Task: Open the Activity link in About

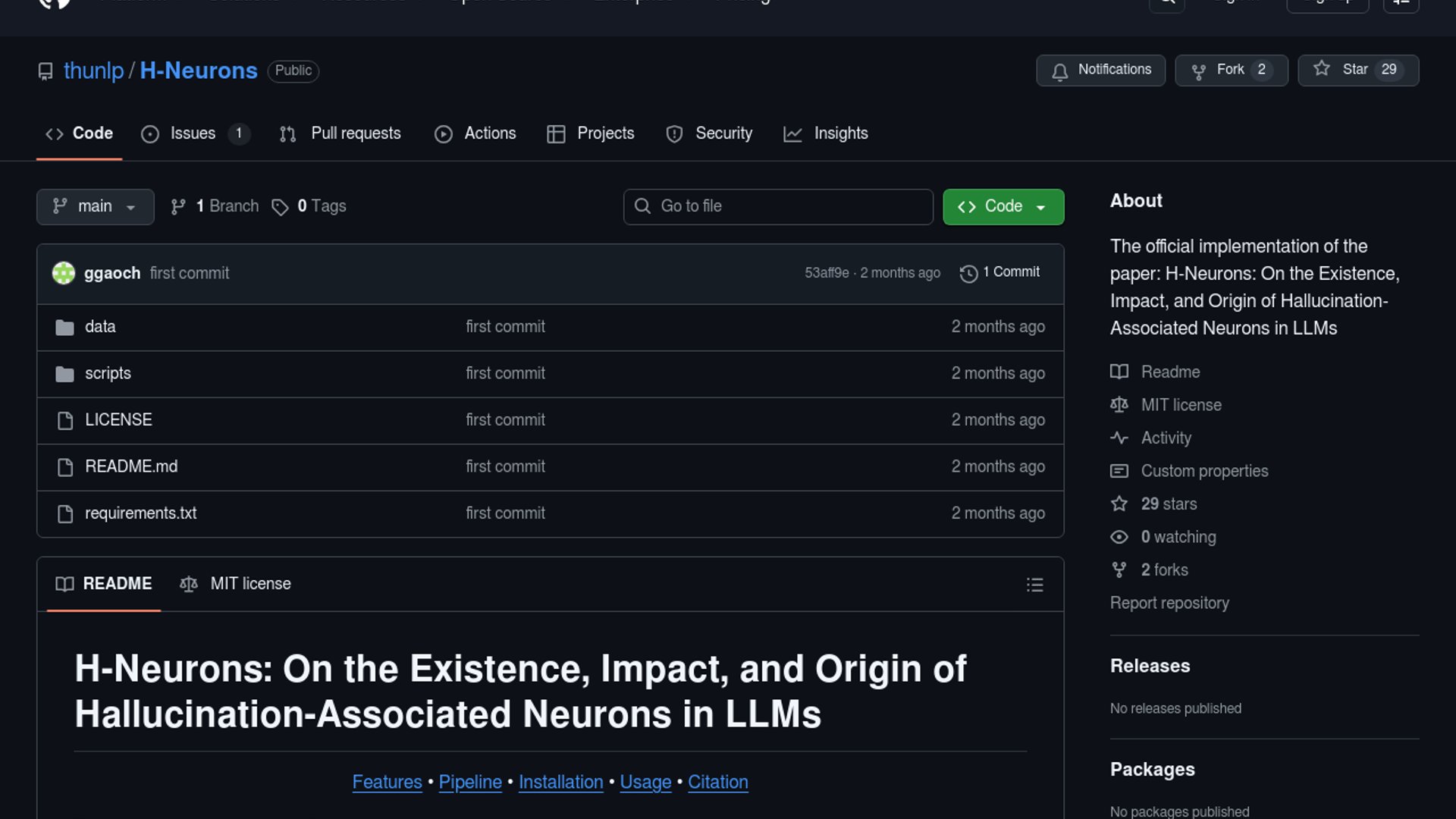Action: tap(1166, 438)
